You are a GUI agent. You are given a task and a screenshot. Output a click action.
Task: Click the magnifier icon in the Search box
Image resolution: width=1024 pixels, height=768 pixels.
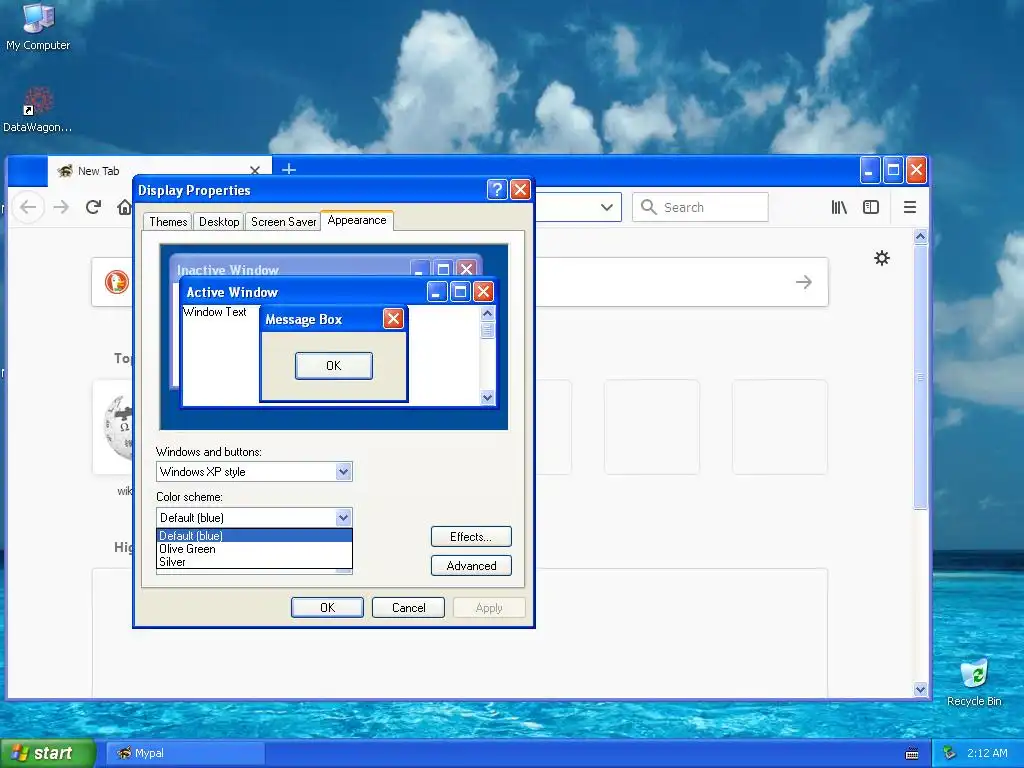(648, 207)
